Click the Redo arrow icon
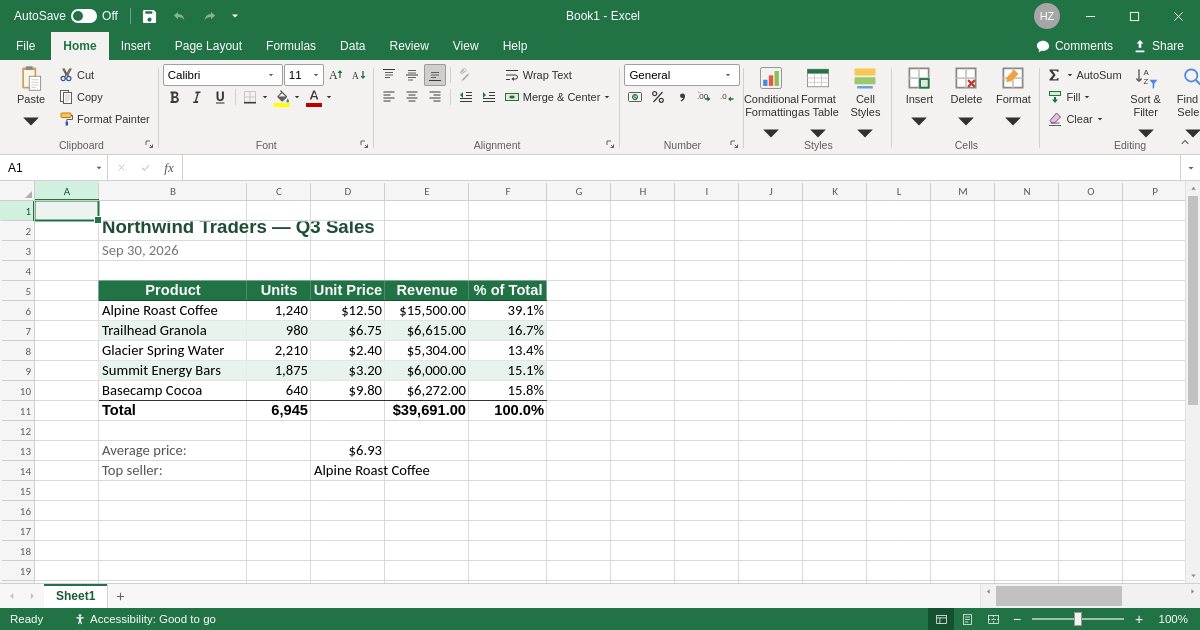Viewport: 1200px width, 630px height. pos(209,16)
